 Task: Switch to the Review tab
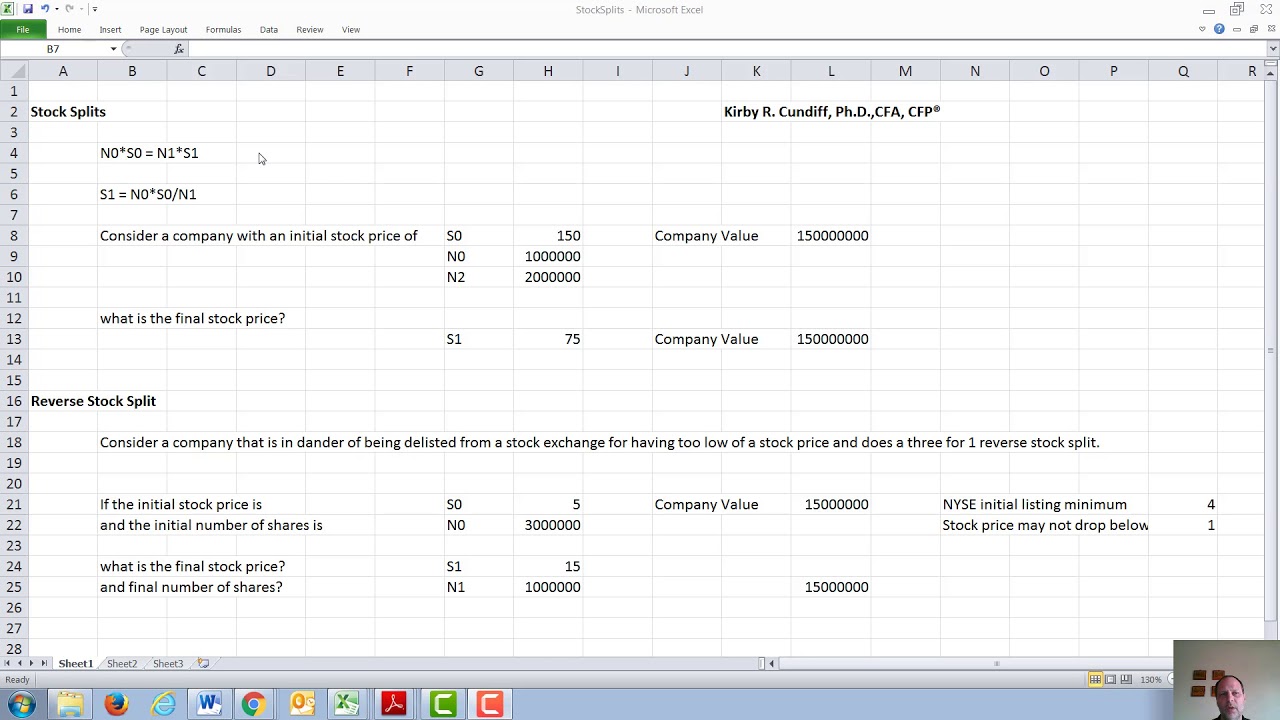point(309,30)
